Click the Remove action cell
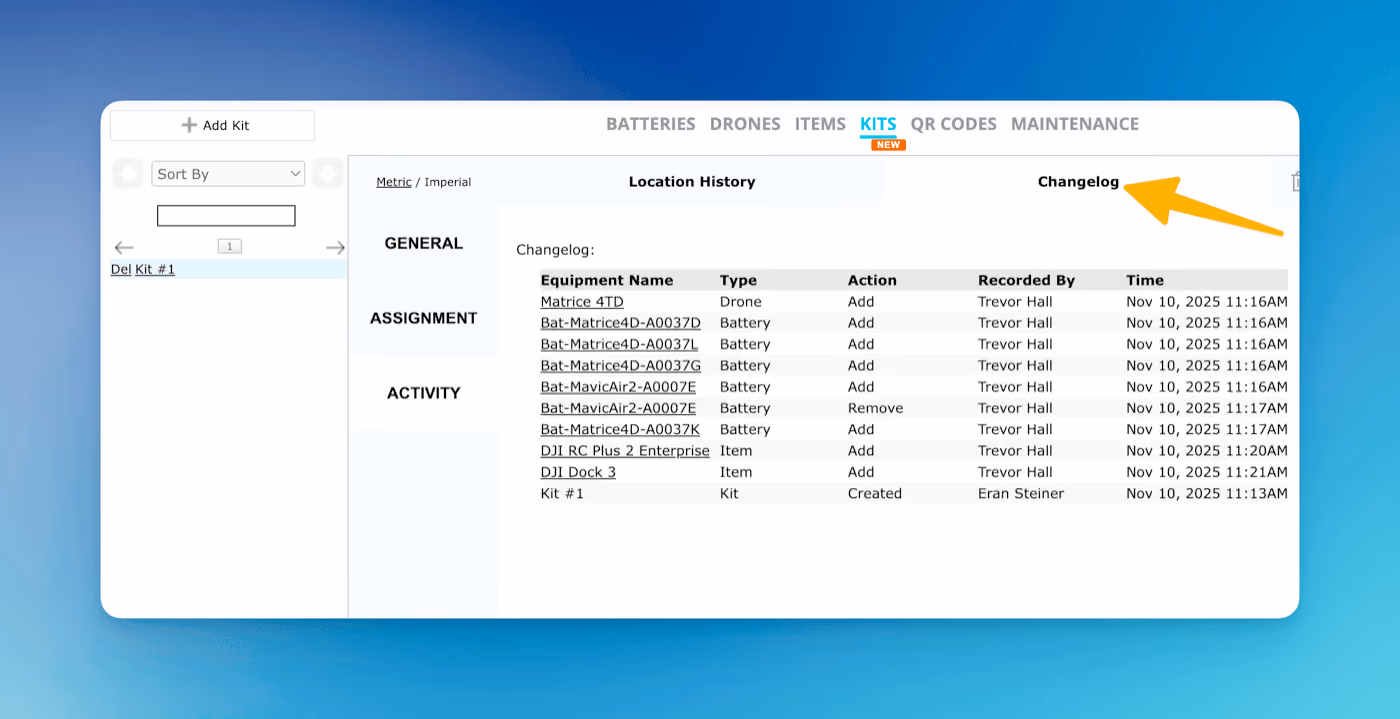Image resolution: width=1400 pixels, height=719 pixels. tap(875, 408)
